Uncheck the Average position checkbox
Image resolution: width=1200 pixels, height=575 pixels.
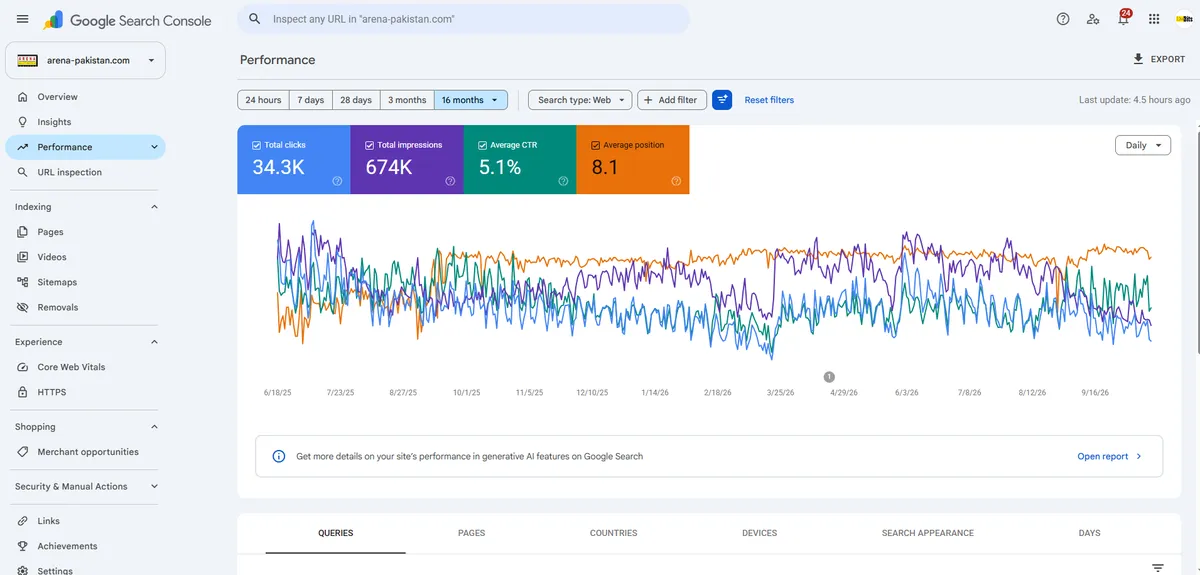coord(596,145)
